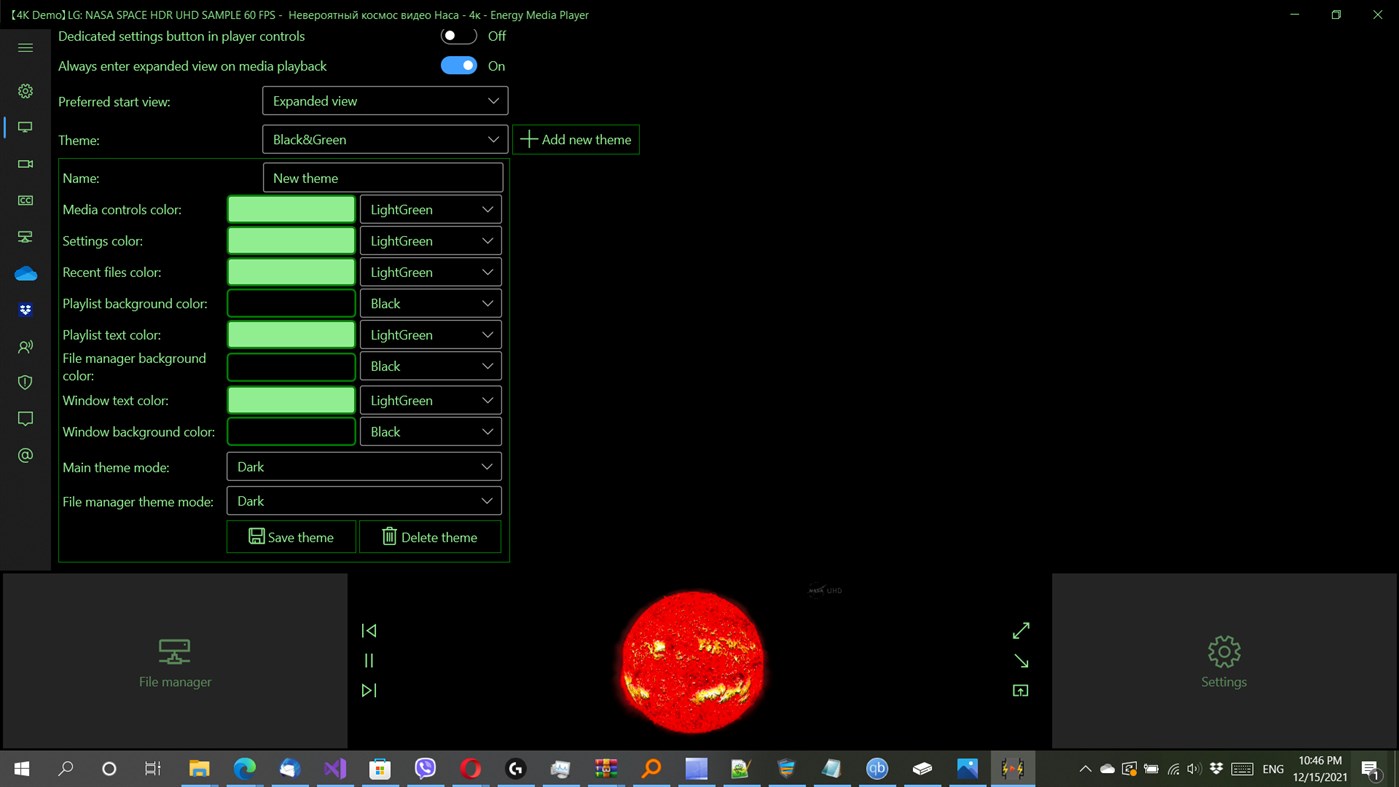Open the feedback comment sidebar icon
1399x787 pixels.
click(x=25, y=418)
